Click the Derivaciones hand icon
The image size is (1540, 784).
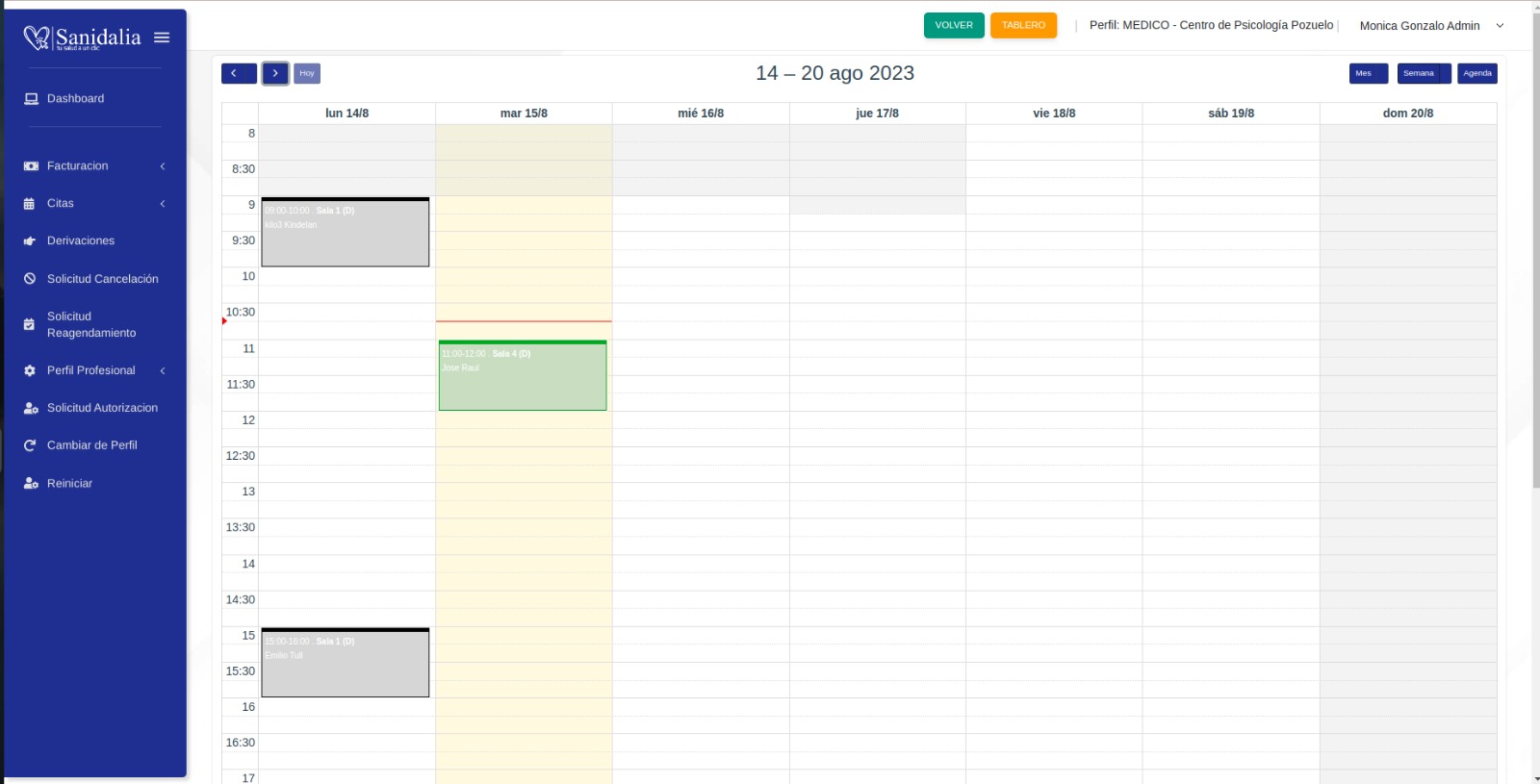click(x=30, y=241)
